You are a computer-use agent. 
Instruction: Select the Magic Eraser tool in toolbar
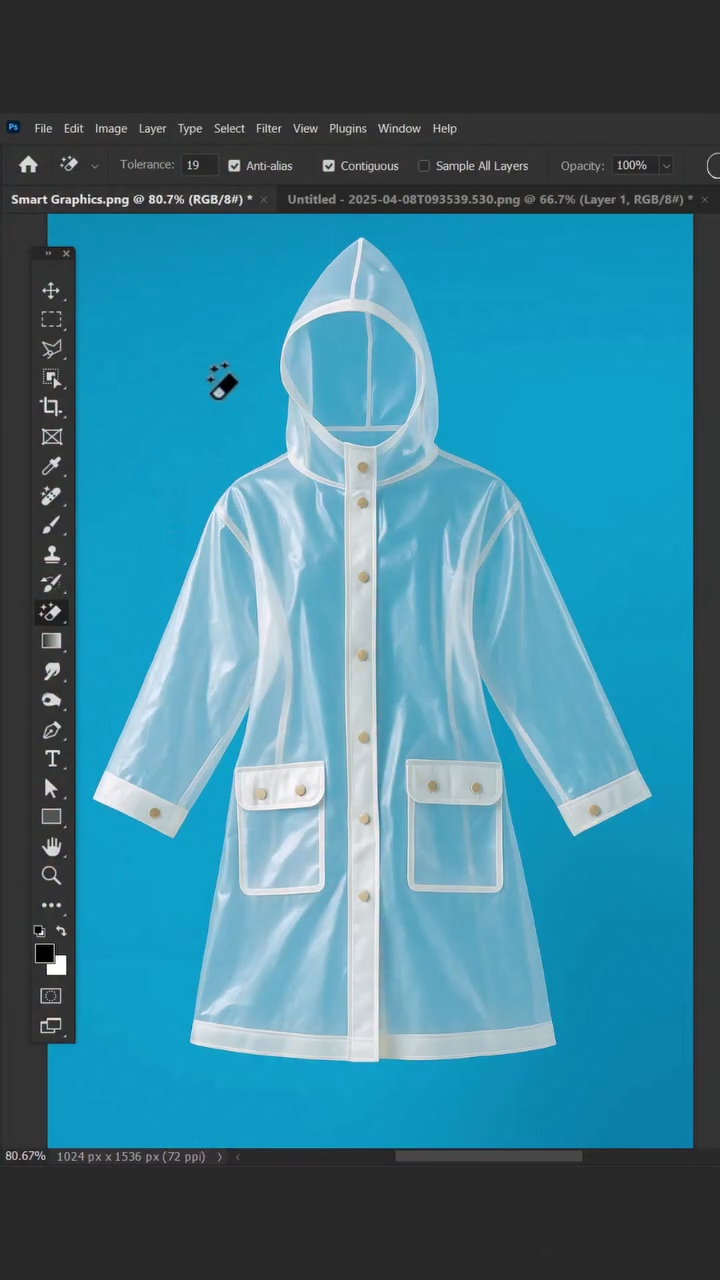pos(51,612)
